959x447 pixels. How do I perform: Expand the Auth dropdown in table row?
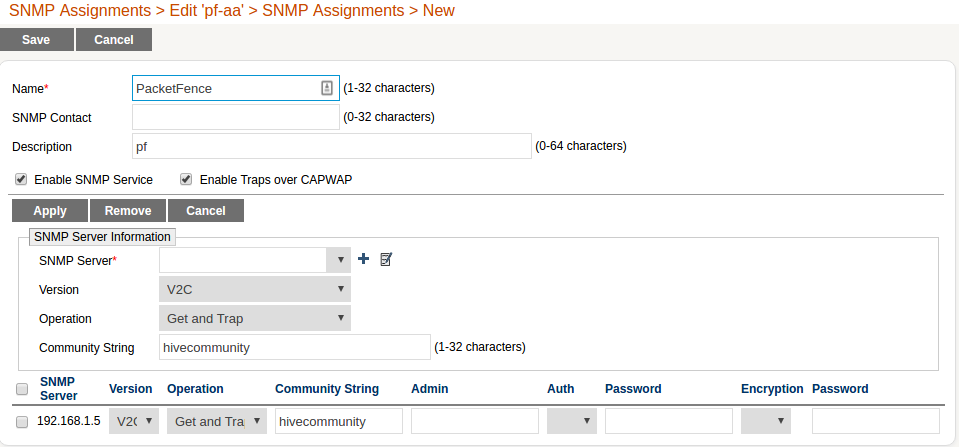tap(571, 421)
